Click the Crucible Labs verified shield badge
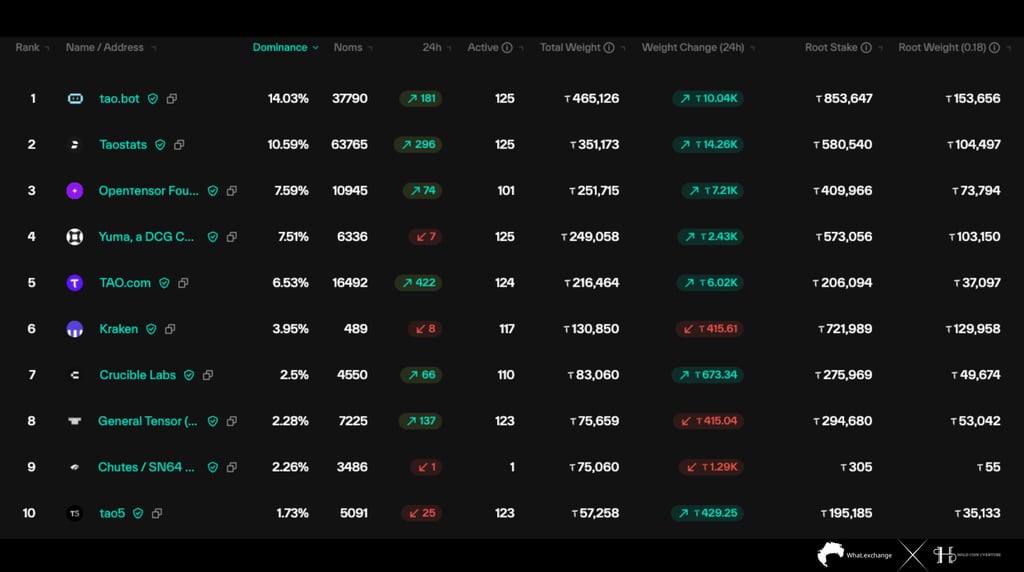The width and height of the screenshot is (1024, 572). [x=189, y=375]
